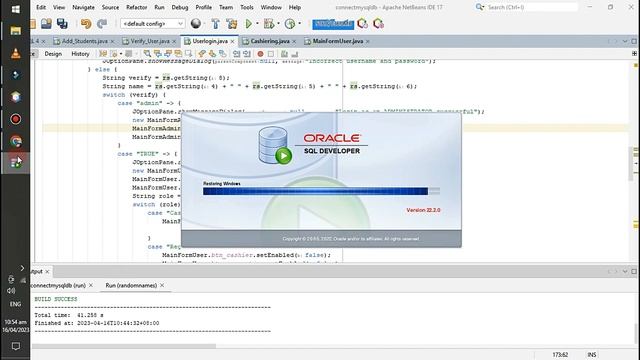The width and height of the screenshot is (640, 360).
Task: Expand the Run Project dropdown arrow
Action: (x=257, y=24)
